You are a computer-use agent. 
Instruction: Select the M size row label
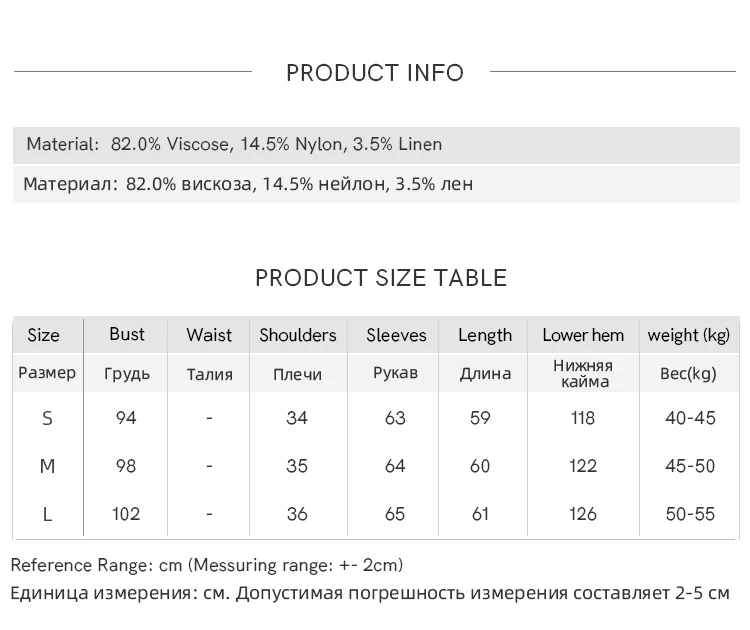pos(47,466)
